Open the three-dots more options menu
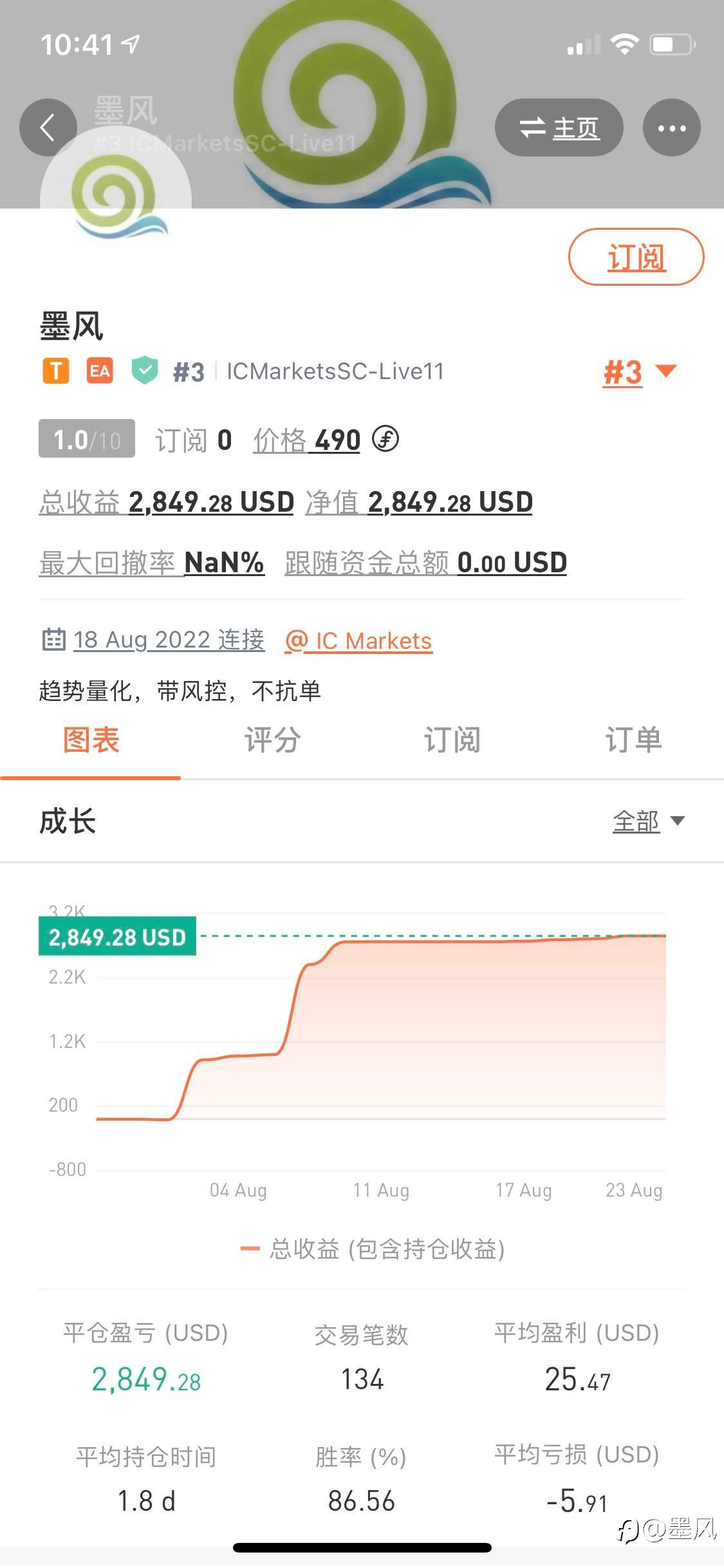The height and width of the screenshot is (1568, 724). tap(672, 127)
